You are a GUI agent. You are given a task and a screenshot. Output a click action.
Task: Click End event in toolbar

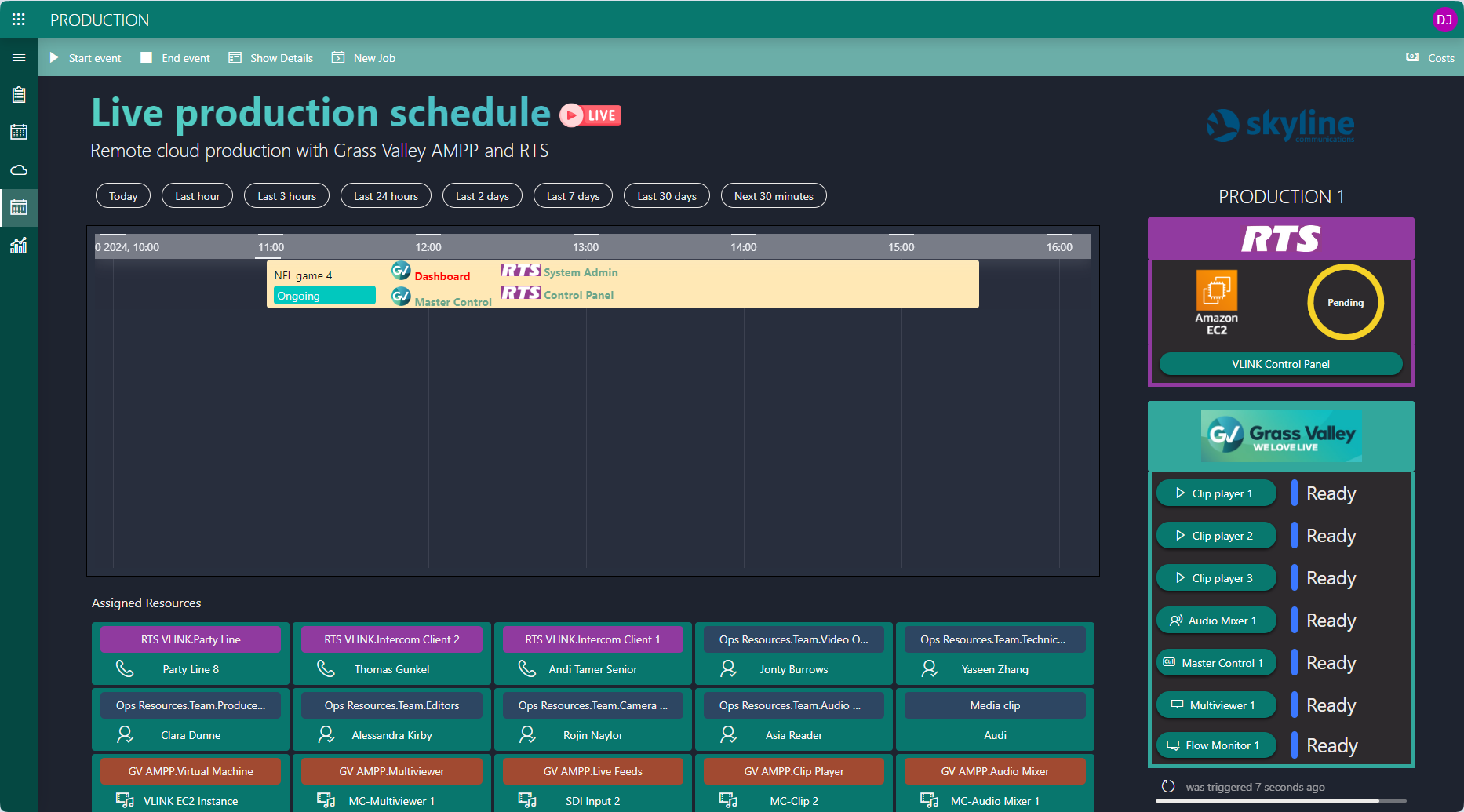[175, 57]
